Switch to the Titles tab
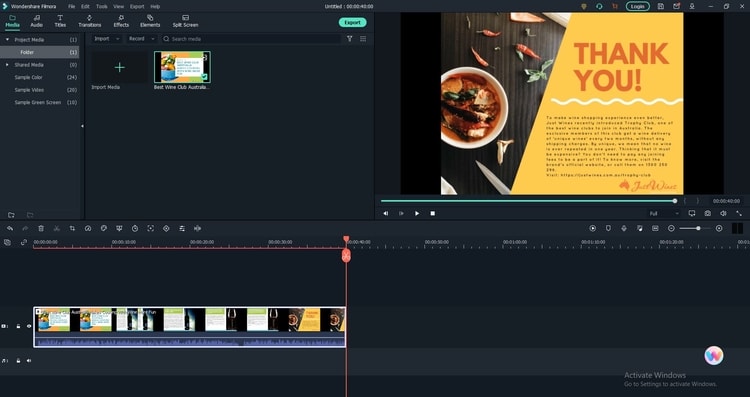Image resolution: width=750 pixels, height=397 pixels. 60,21
